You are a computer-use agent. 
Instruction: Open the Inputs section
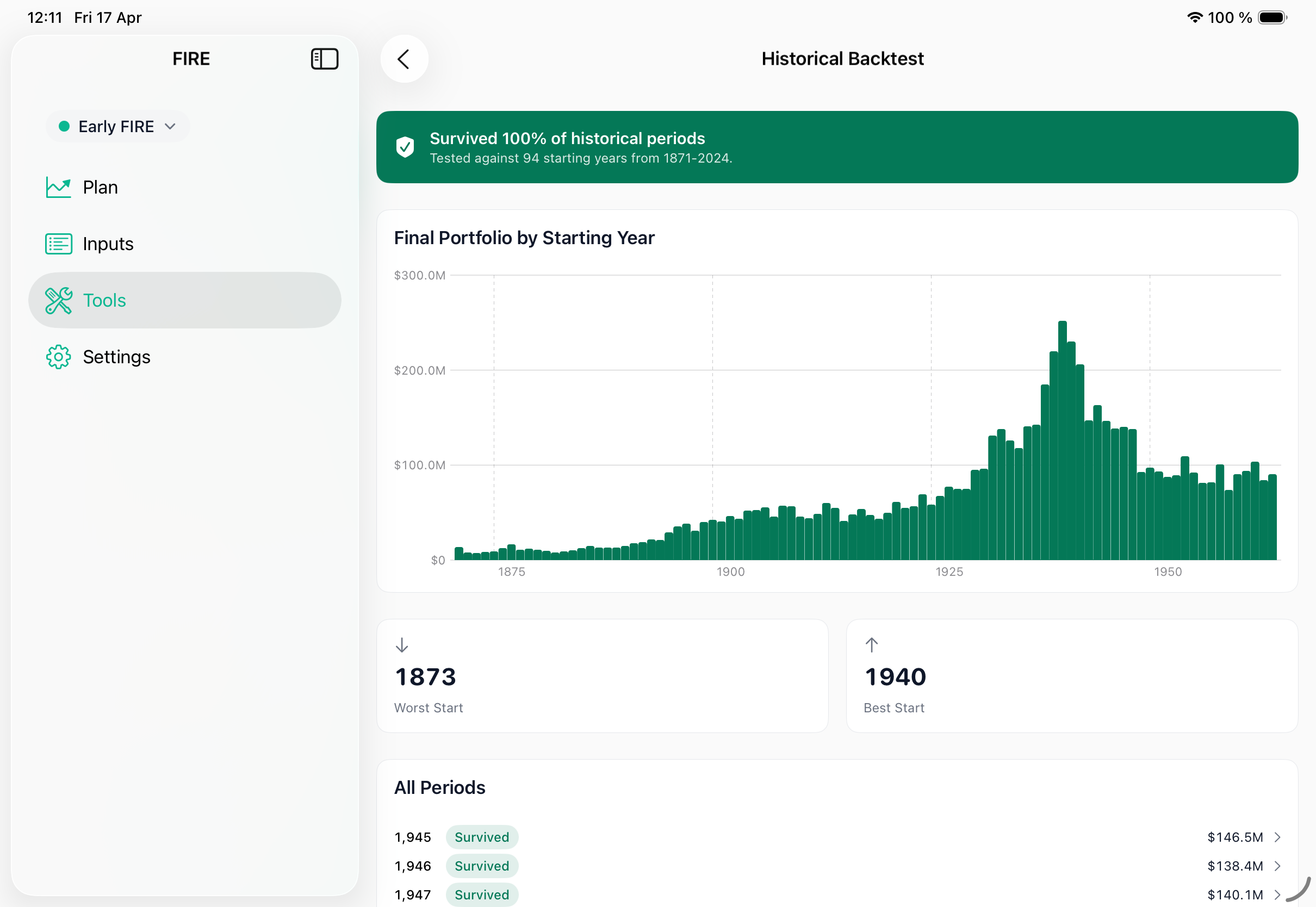(185, 244)
